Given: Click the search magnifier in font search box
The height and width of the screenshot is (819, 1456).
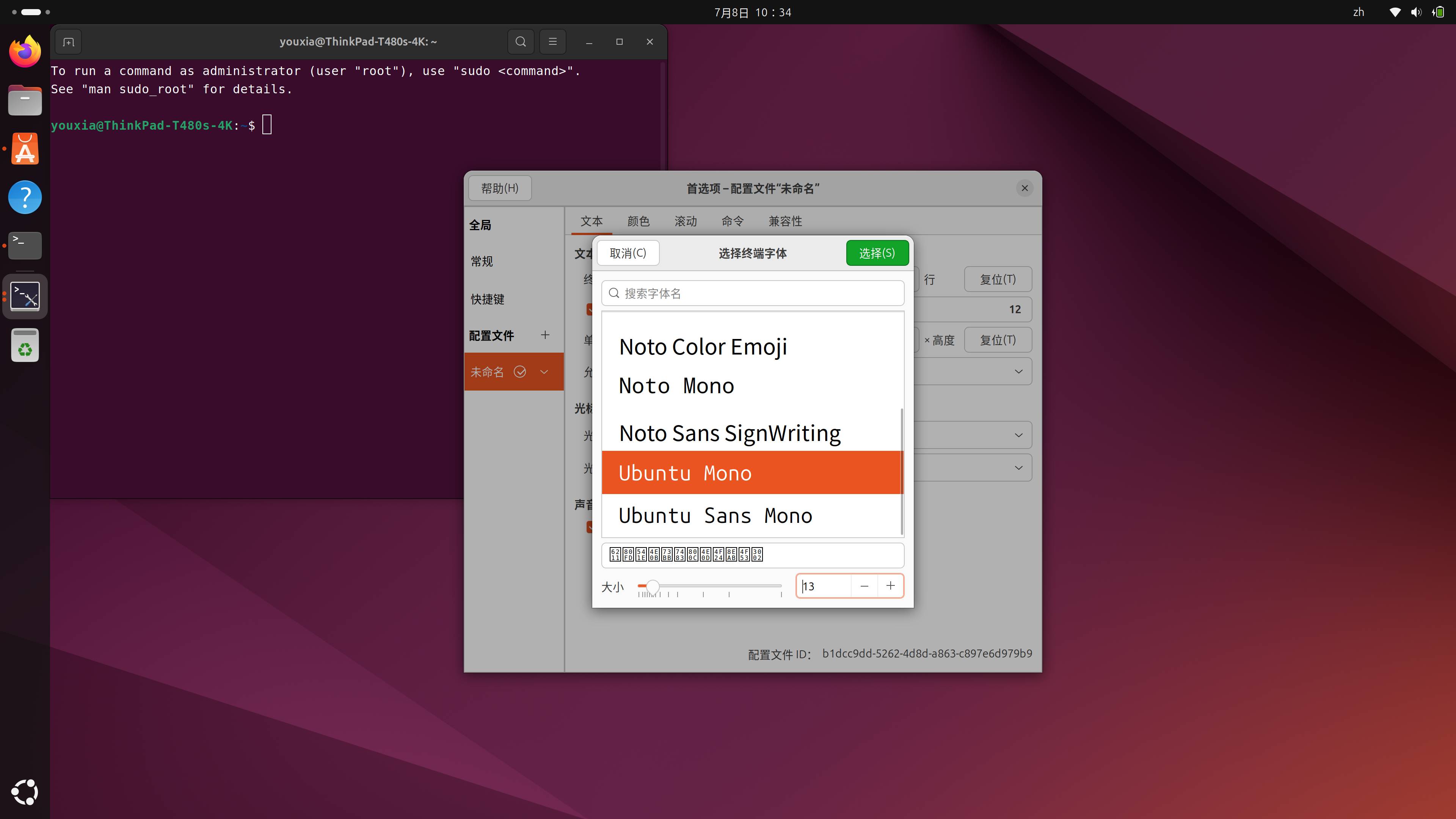Looking at the screenshot, I should pos(614,293).
